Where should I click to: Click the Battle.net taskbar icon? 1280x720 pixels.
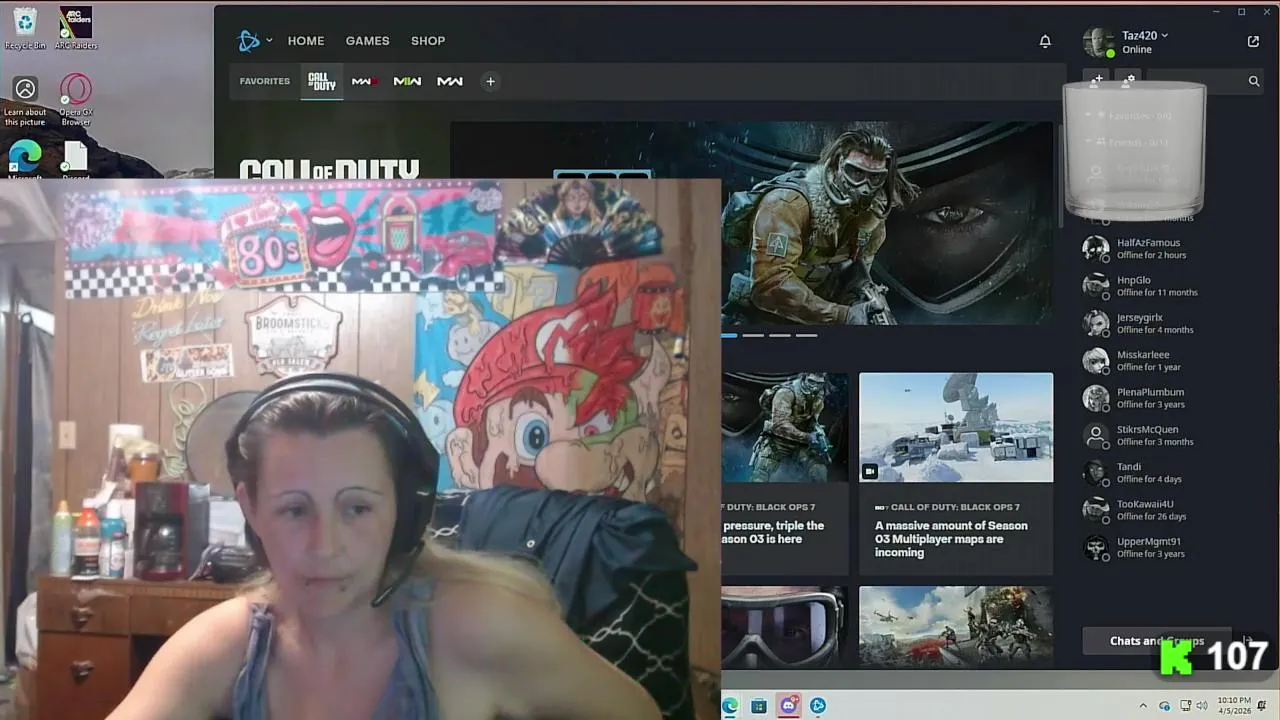coord(818,706)
